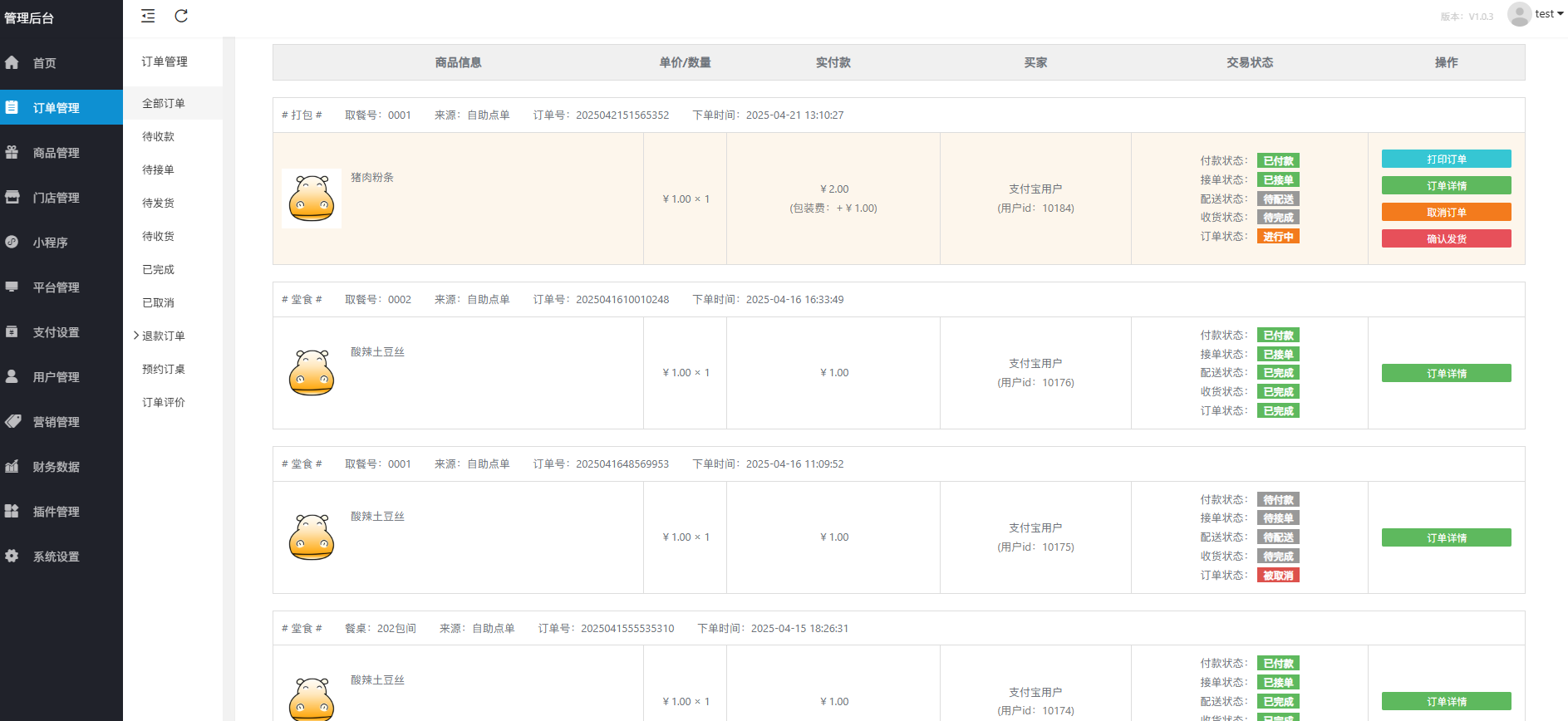The height and width of the screenshot is (721, 1568).
Task: Select the 订单评价 submenu item
Action: [173, 402]
